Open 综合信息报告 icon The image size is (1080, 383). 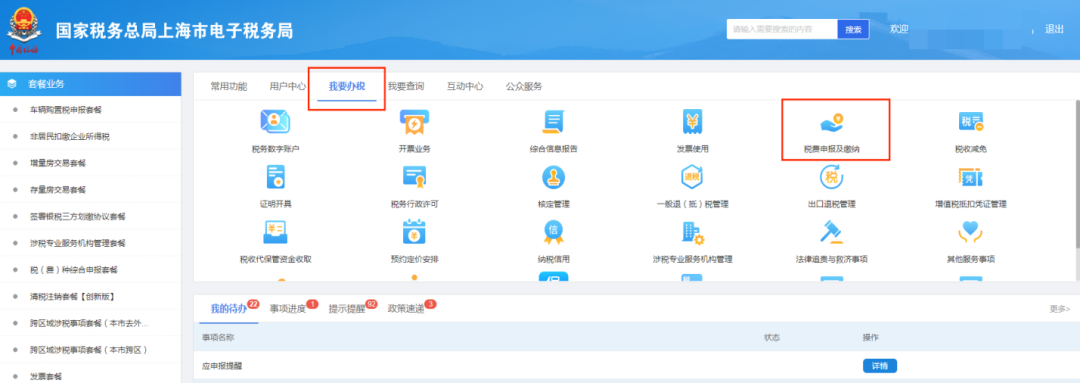[x=554, y=122]
